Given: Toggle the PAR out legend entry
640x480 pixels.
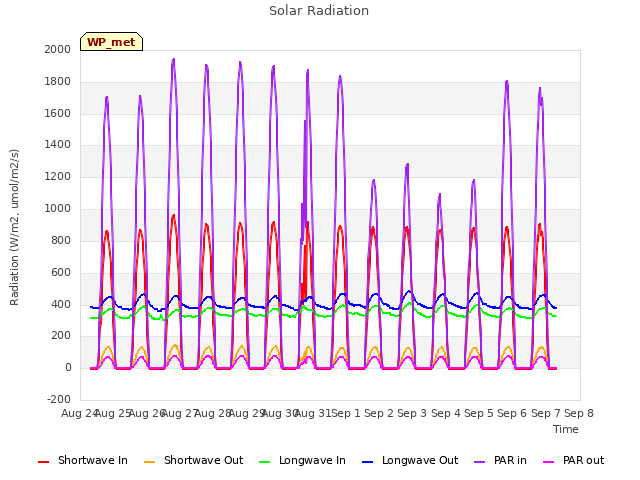Looking at the screenshot, I should [x=573, y=460].
